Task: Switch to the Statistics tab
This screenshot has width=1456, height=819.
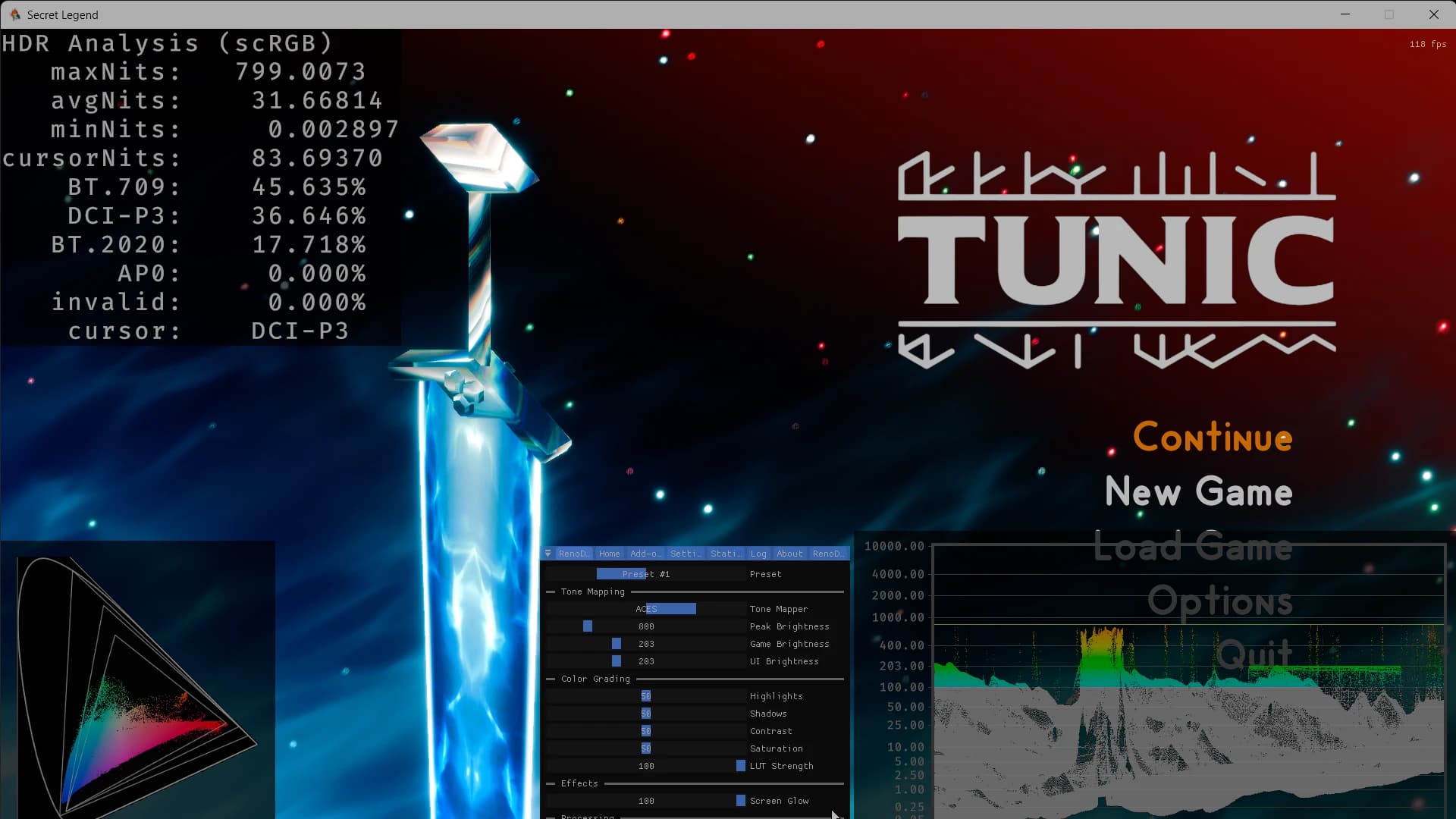Action: pyautogui.click(x=726, y=554)
